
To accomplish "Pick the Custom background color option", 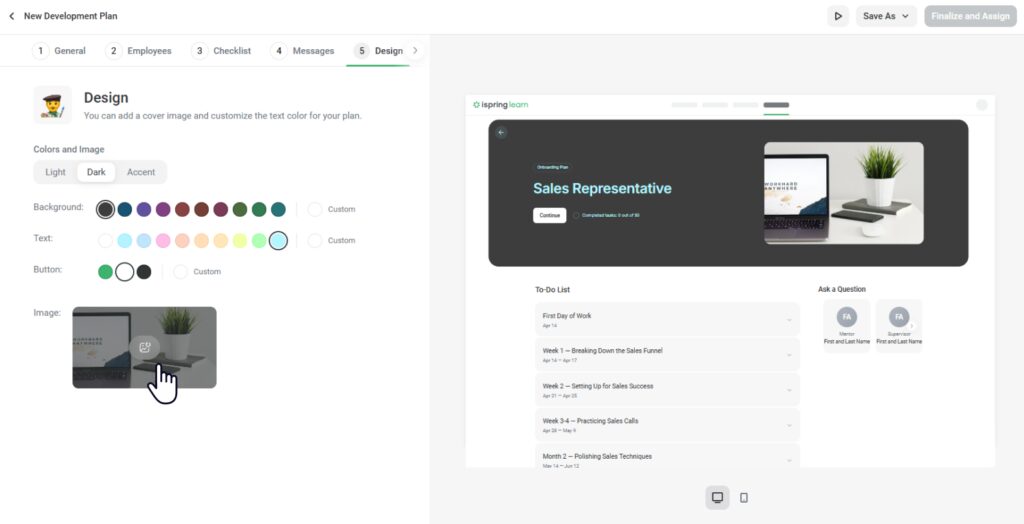I will (332, 209).
